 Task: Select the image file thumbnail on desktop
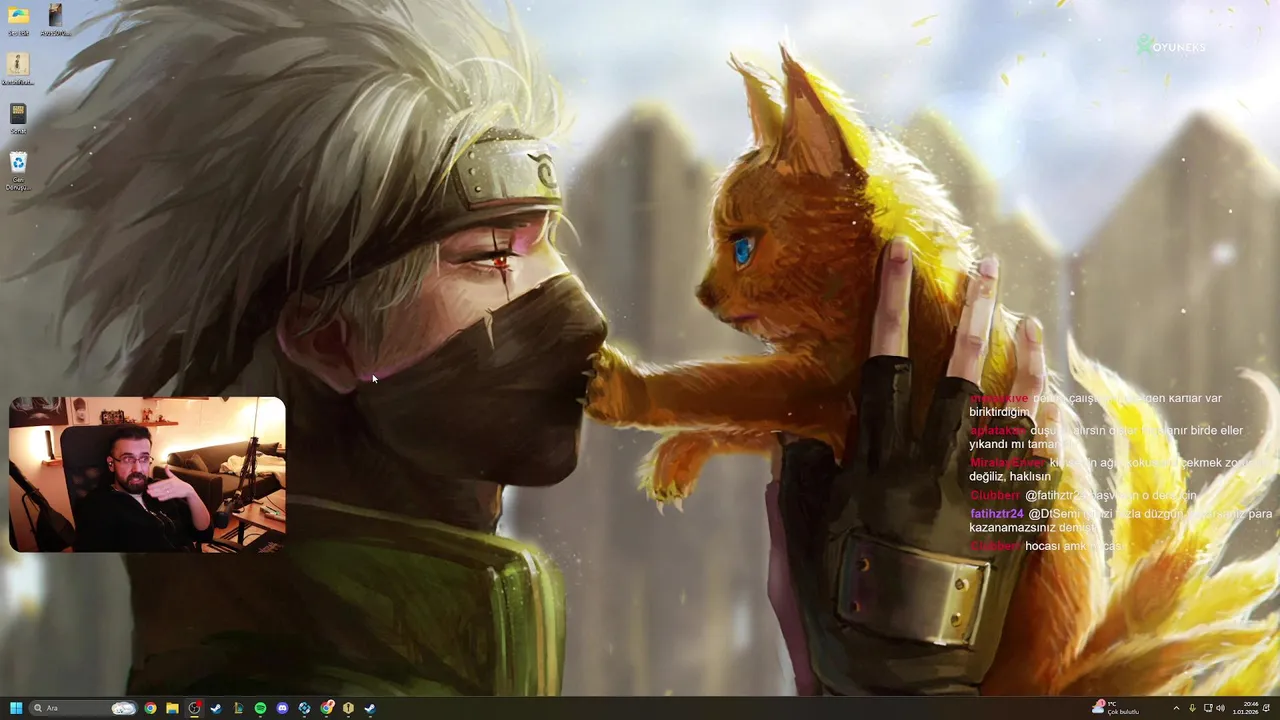pos(55,20)
